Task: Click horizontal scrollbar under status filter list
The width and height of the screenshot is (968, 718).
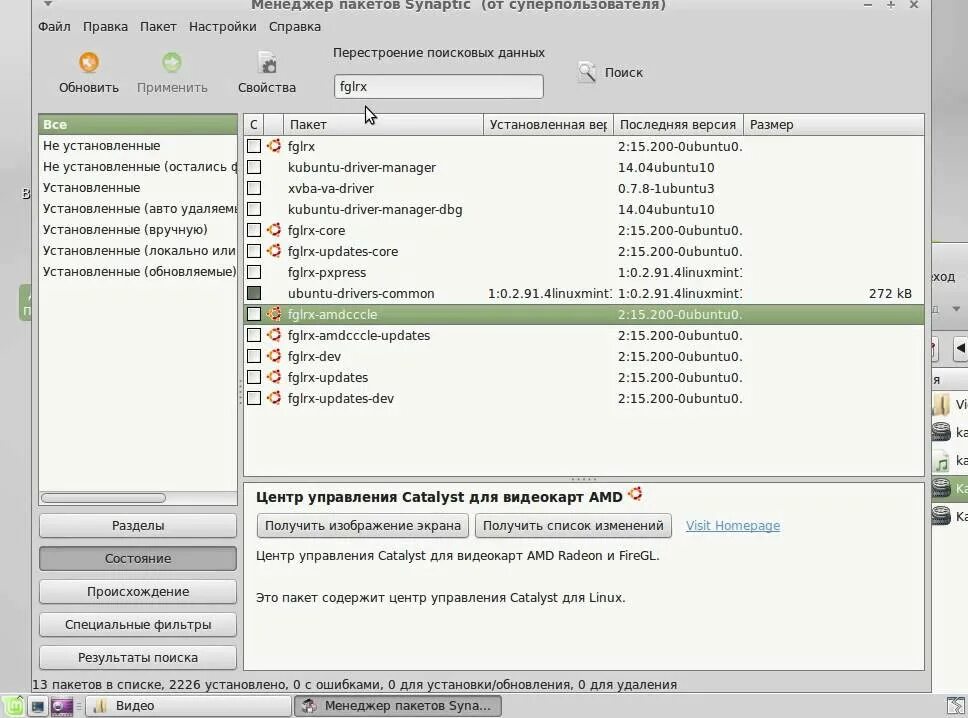Action: [103, 498]
